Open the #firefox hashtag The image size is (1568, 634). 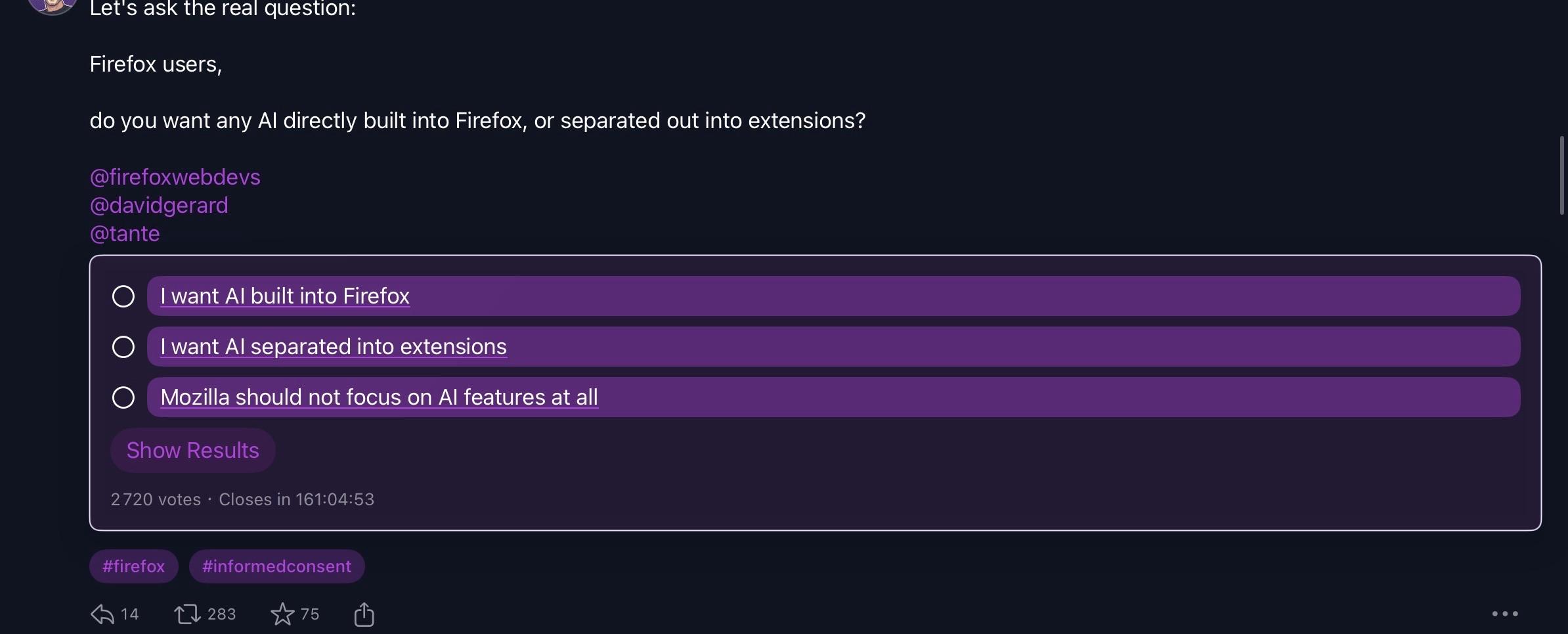click(133, 566)
